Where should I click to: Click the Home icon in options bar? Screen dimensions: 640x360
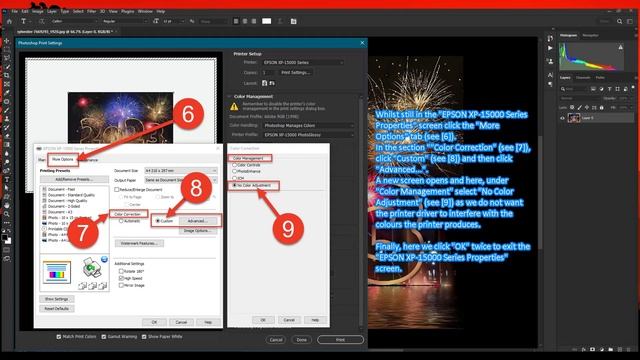pyautogui.click(x=9, y=21)
